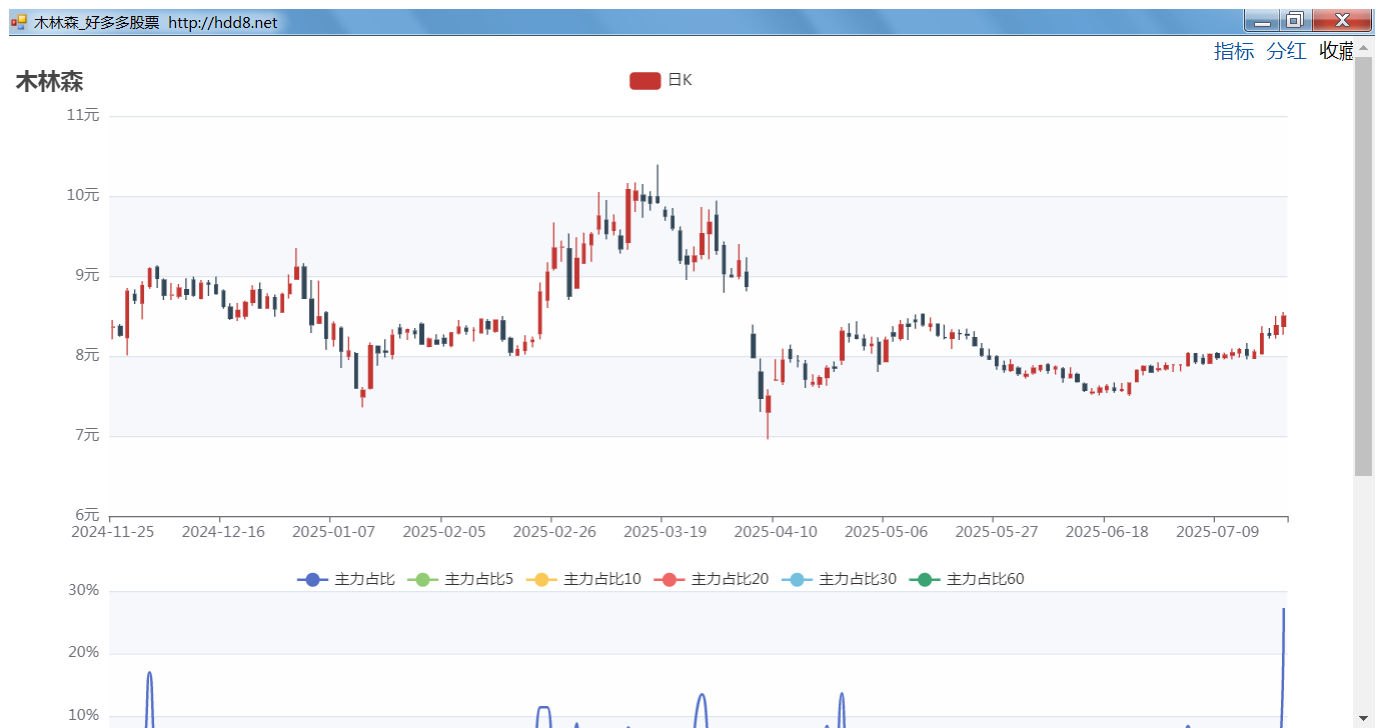Click the app icon in title bar
This screenshot has height=728, width=1379.
(x=19, y=22)
